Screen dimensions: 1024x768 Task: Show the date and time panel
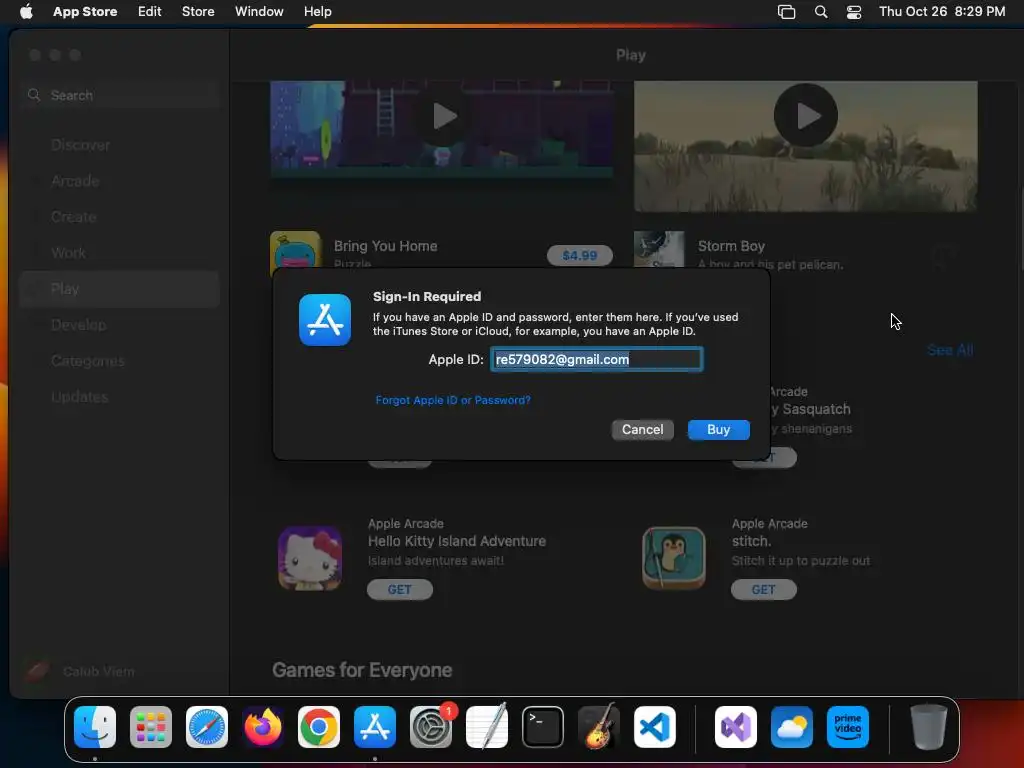click(942, 11)
